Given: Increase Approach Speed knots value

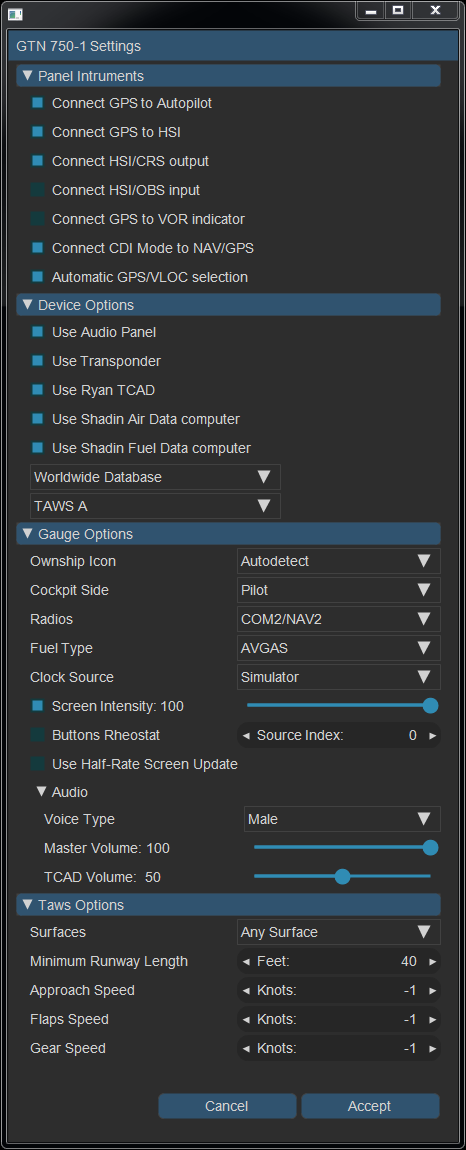Looking at the screenshot, I should click(x=432, y=991).
